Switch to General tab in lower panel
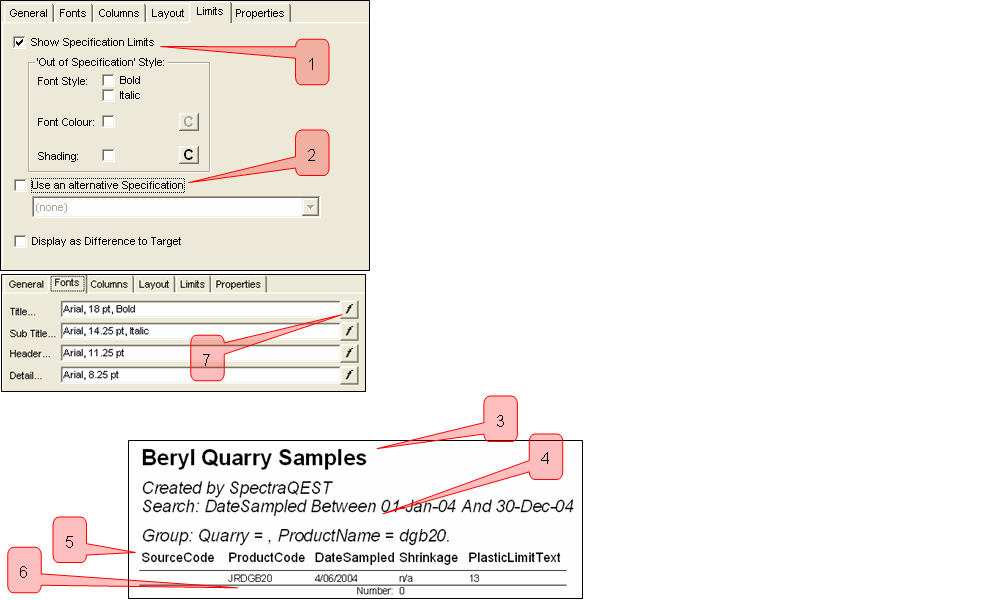The width and height of the screenshot is (1000, 600). coord(27,284)
